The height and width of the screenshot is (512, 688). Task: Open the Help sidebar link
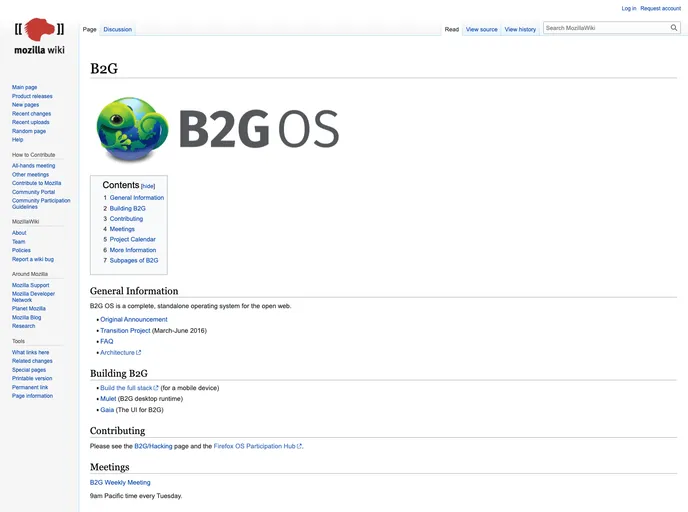click(18, 140)
